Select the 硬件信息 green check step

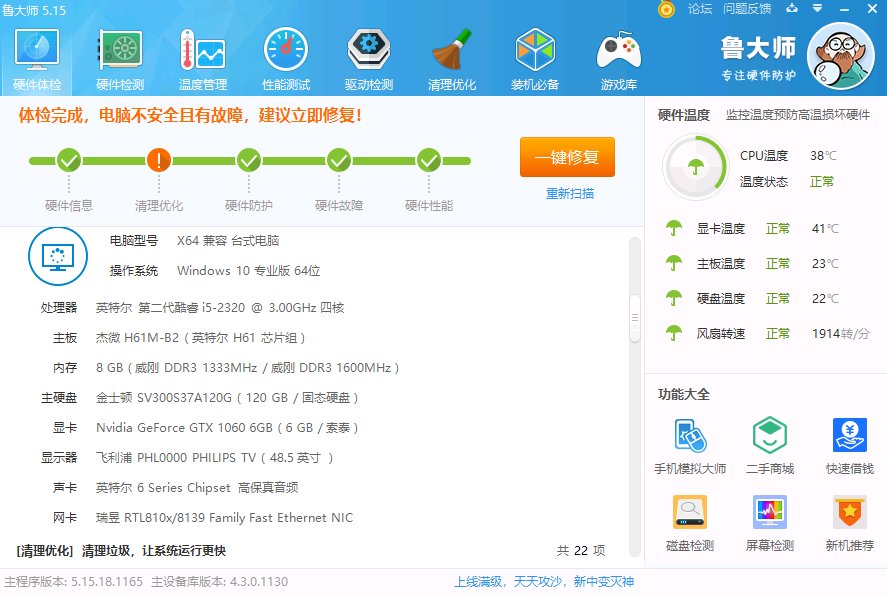(x=69, y=161)
